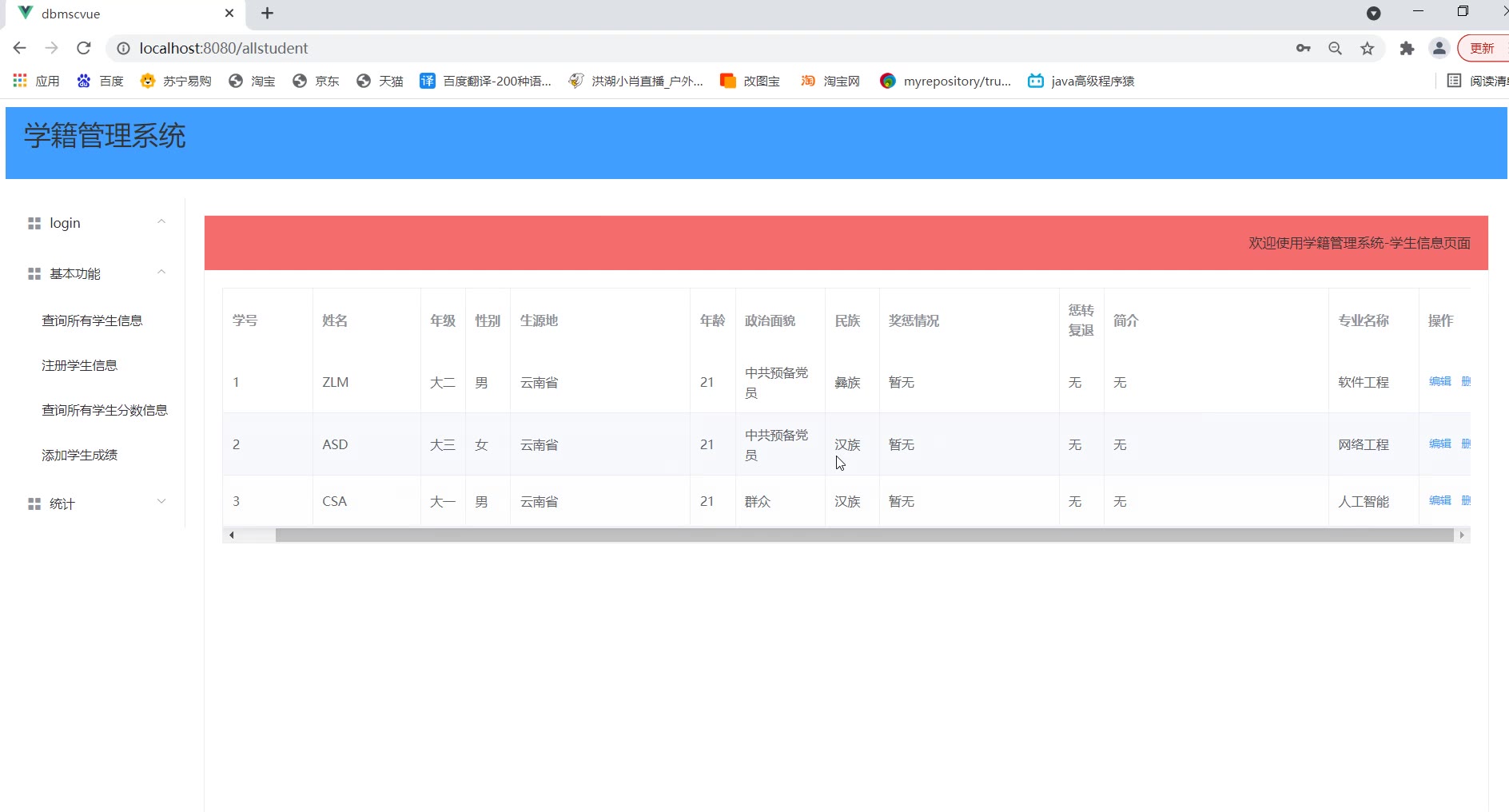Screen dimensions: 1509x812
Task: Click the 欢迎使用学籍管理系统 banner text
Action: [1360, 243]
